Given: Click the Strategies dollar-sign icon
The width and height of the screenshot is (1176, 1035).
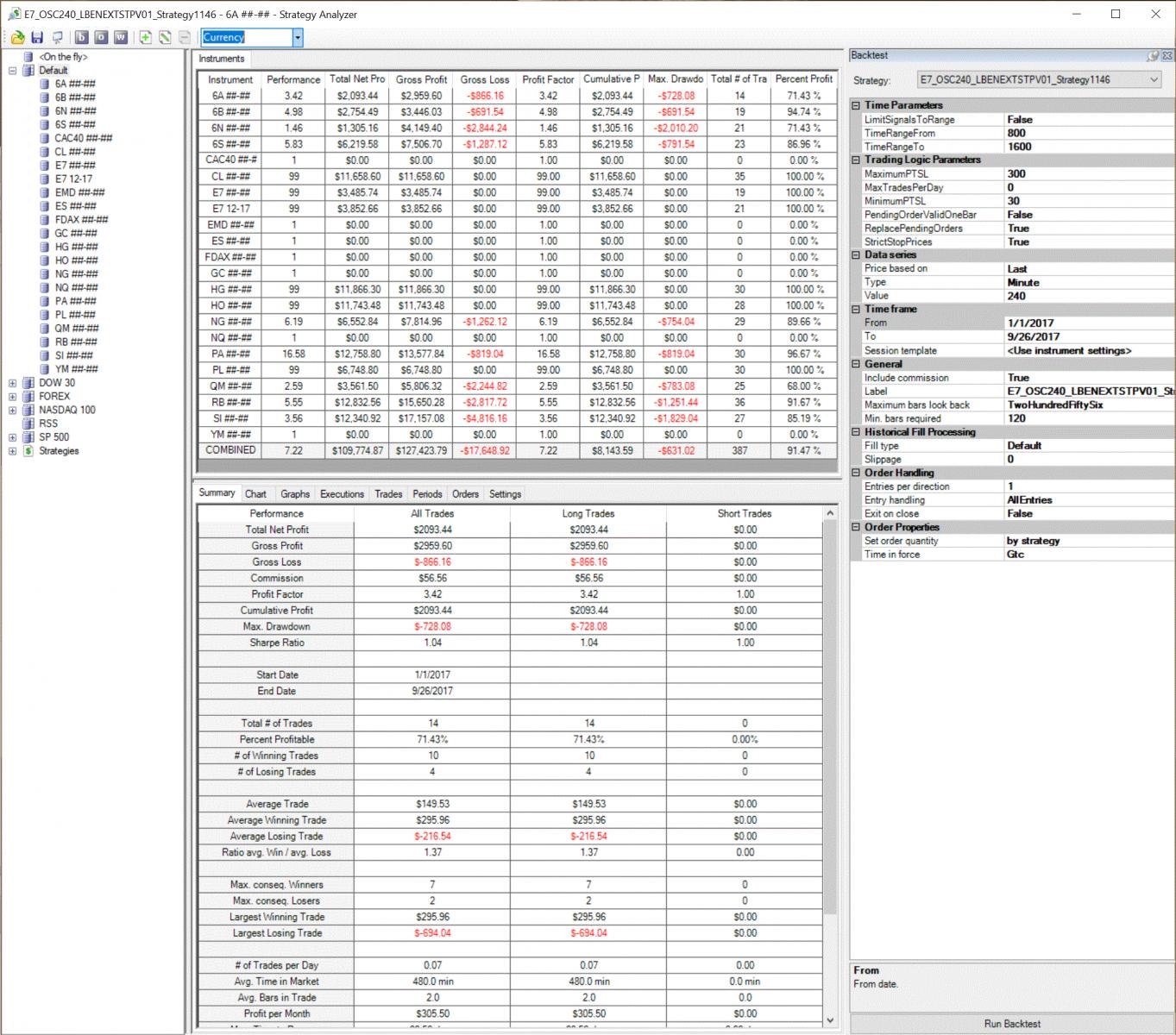Looking at the screenshot, I should click(x=28, y=451).
